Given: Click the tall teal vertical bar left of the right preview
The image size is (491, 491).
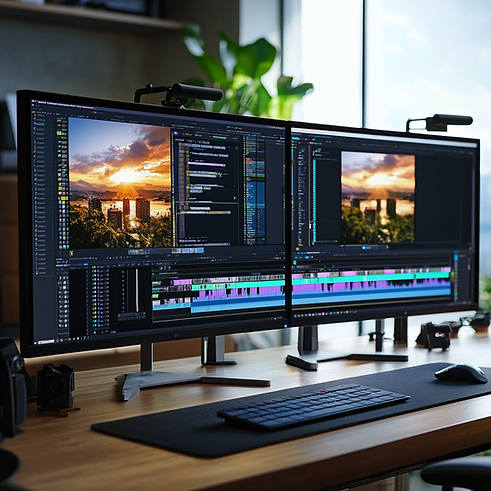Looking at the screenshot, I should (314, 201).
